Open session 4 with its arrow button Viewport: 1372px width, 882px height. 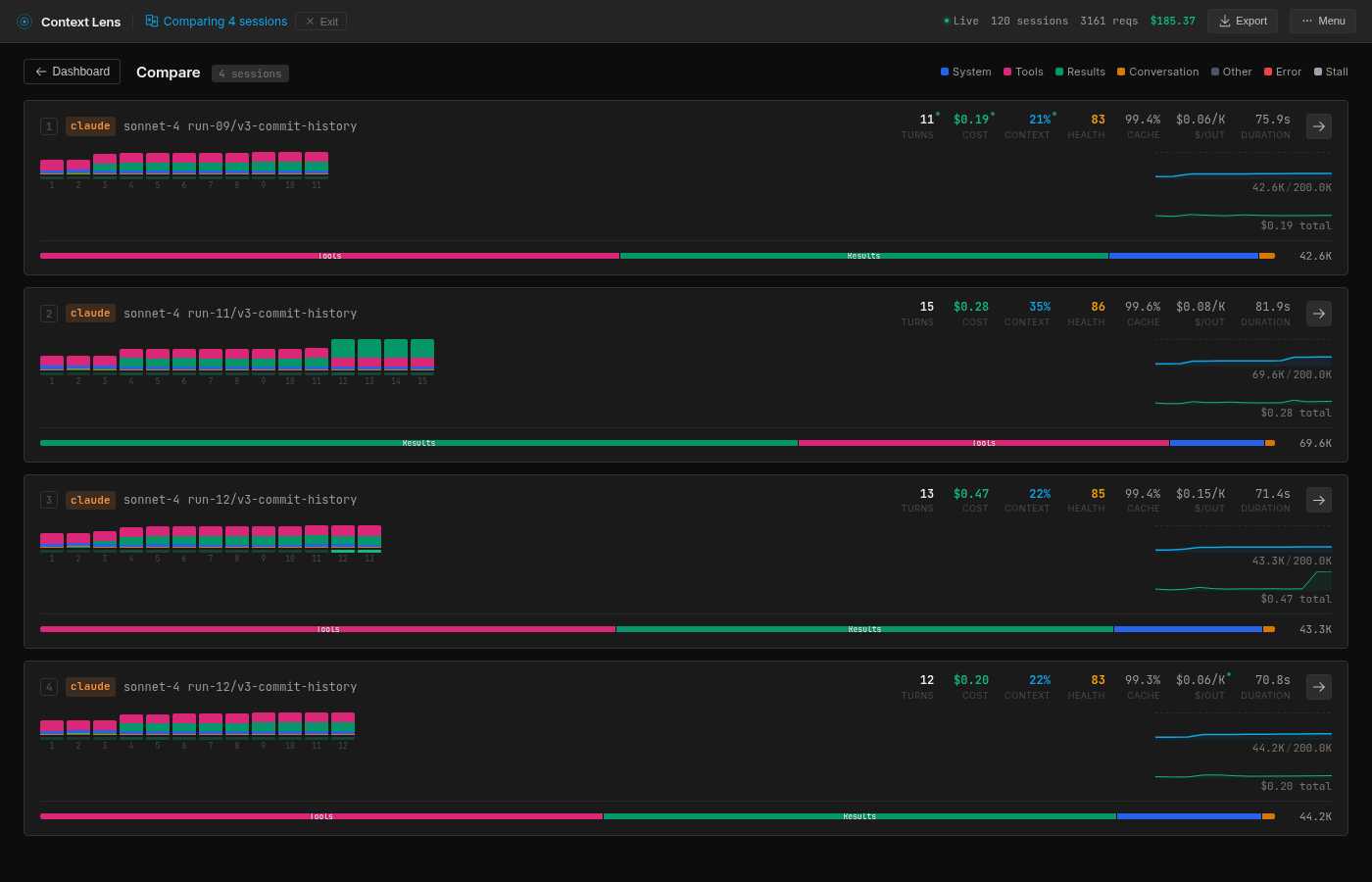(x=1318, y=687)
